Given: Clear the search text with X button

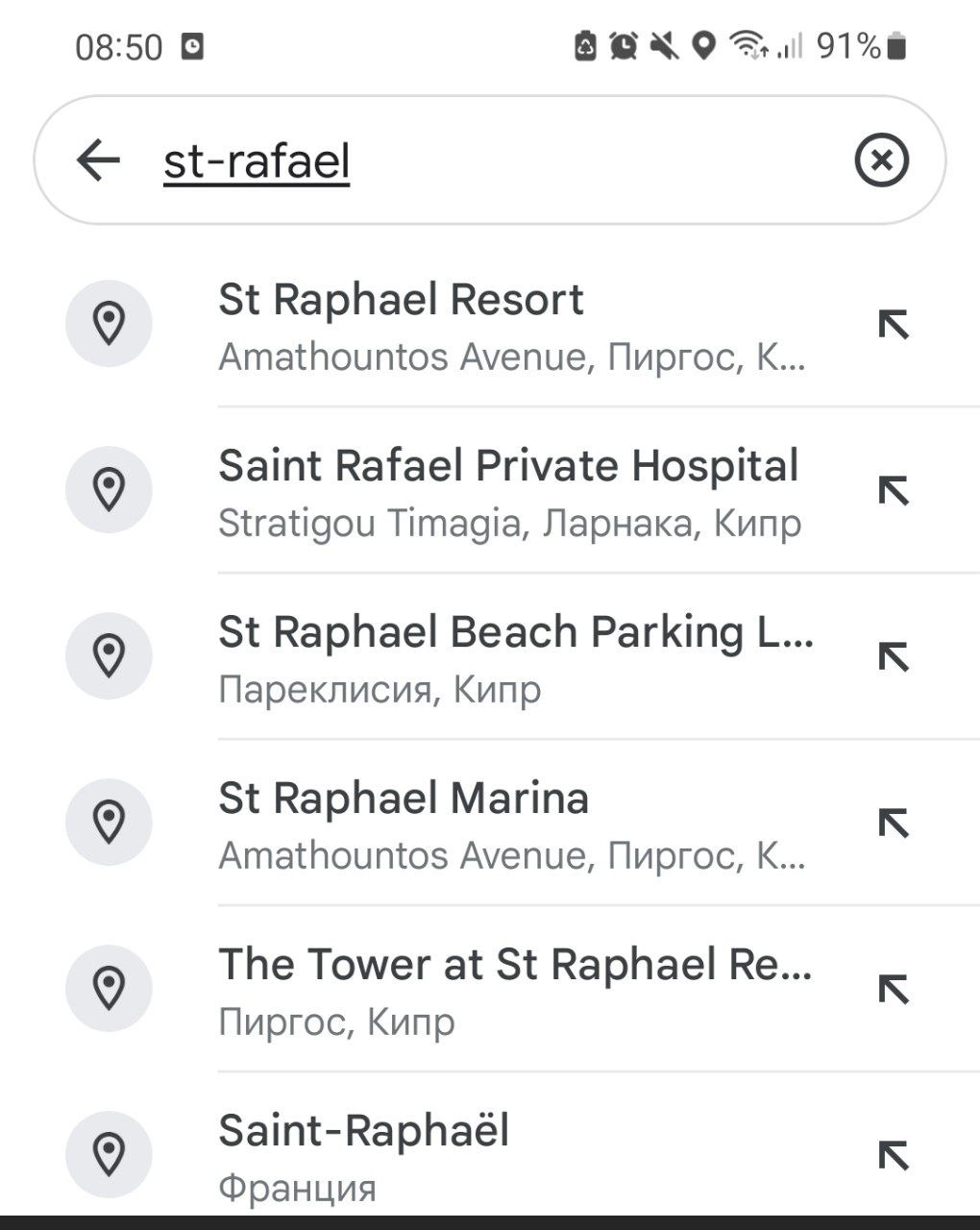Looking at the screenshot, I should 881,160.
